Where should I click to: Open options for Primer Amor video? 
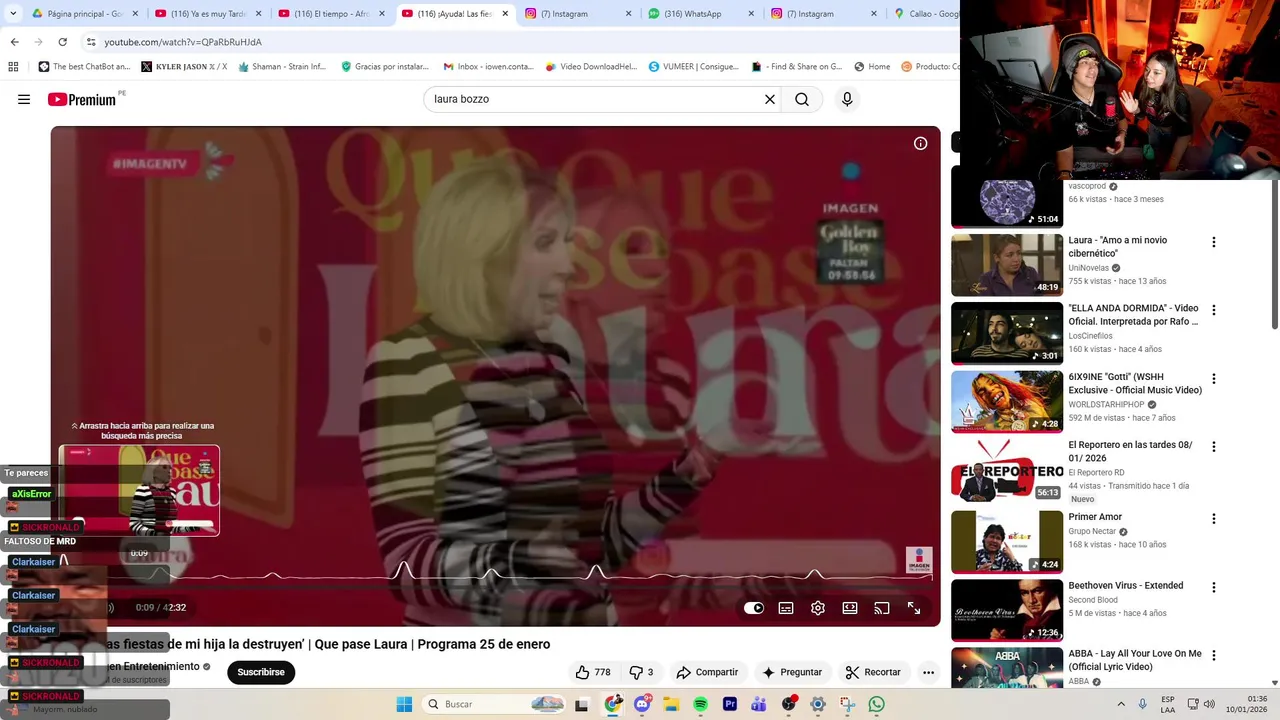(1214, 519)
